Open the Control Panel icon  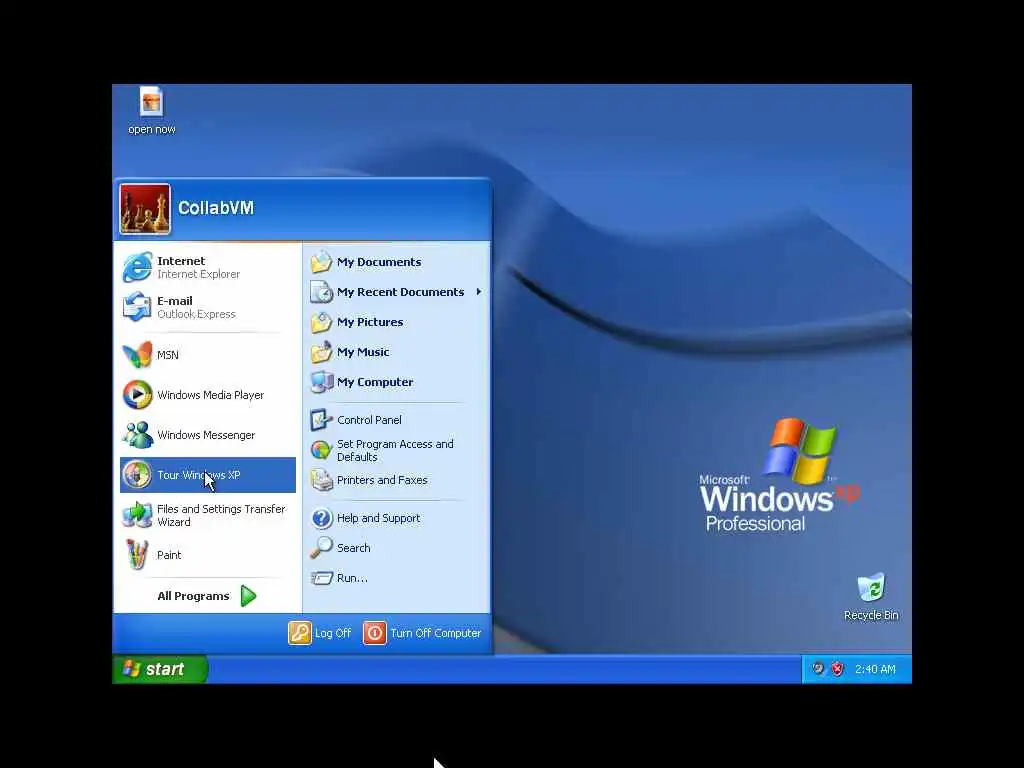(321, 420)
